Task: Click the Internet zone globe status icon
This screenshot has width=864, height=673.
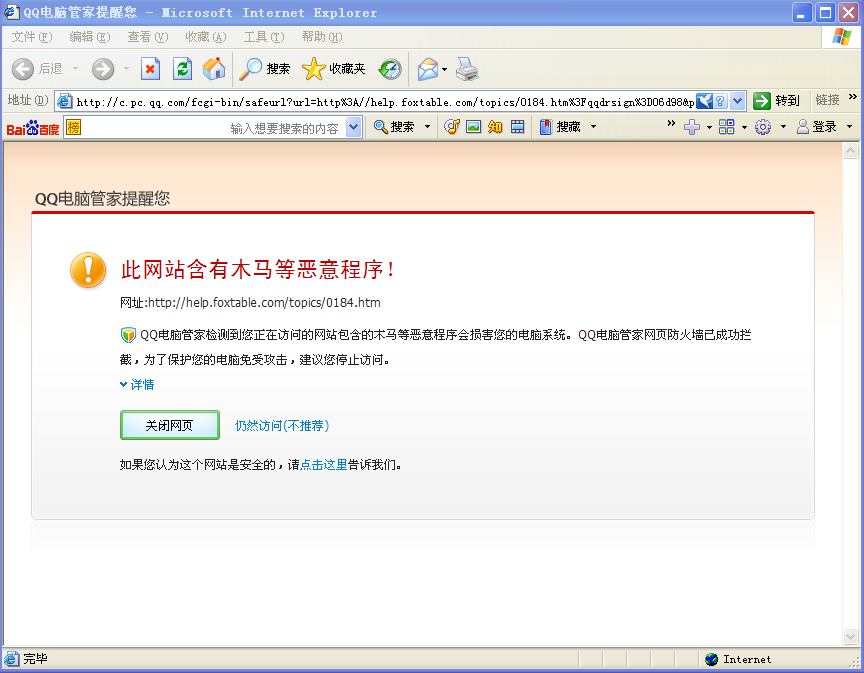Action: click(x=711, y=659)
